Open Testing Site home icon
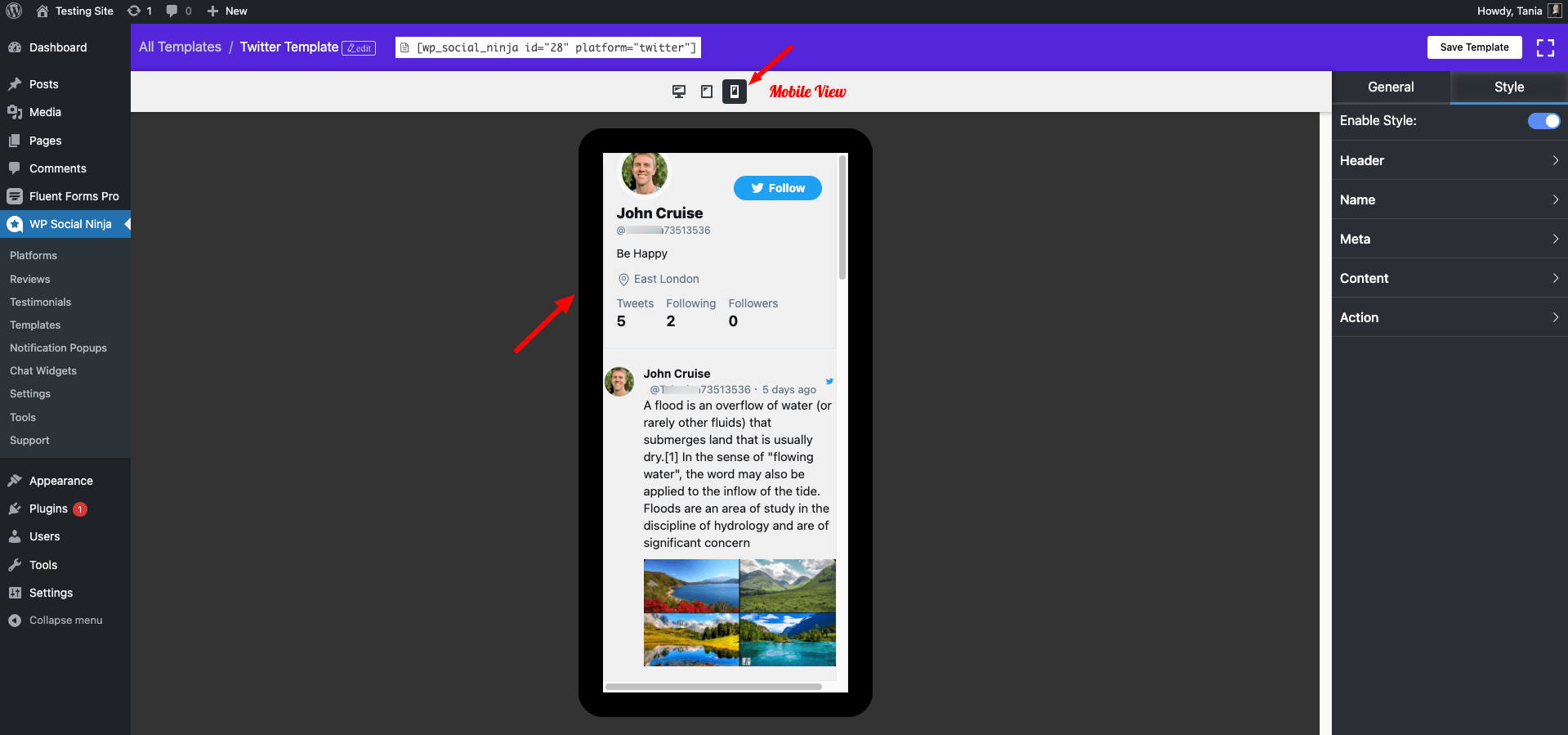This screenshot has width=1568, height=735. 42,11
